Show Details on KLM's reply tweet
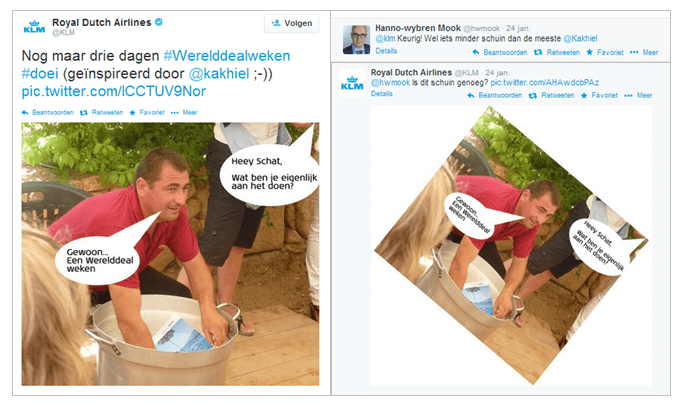Image resolution: width=680 pixels, height=405 pixels. pyautogui.click(x=382, y=94)
